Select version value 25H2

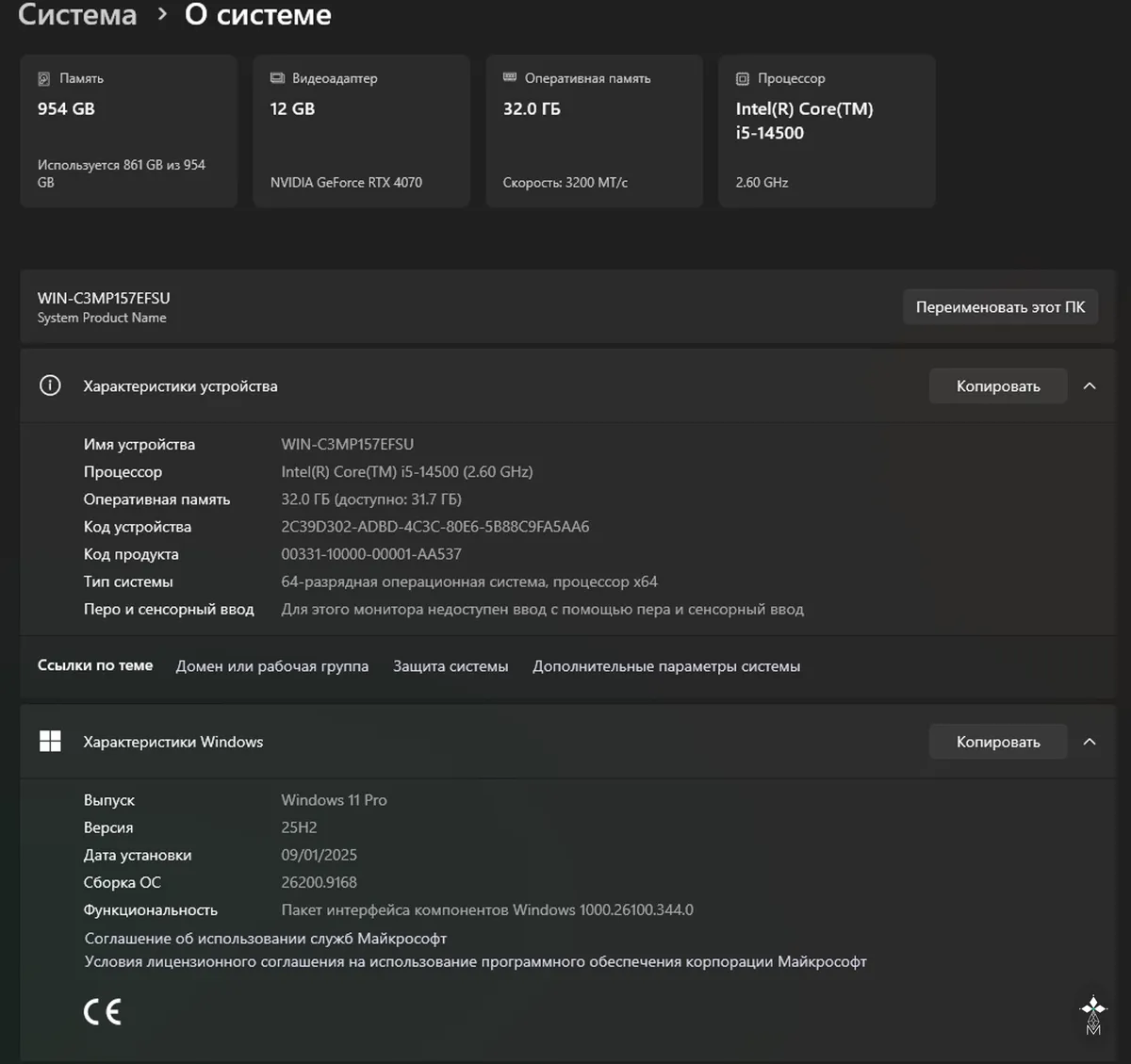pyautogui.click(x=299, y=827)
